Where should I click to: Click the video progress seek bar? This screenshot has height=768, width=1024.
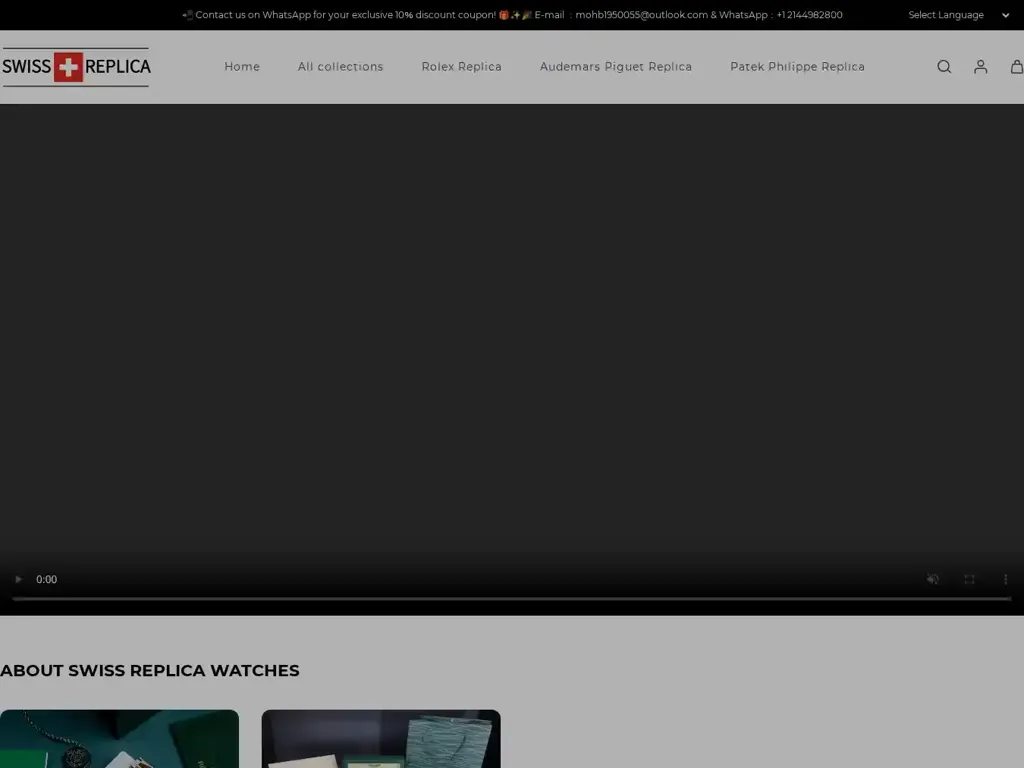(x=512, y=599)
